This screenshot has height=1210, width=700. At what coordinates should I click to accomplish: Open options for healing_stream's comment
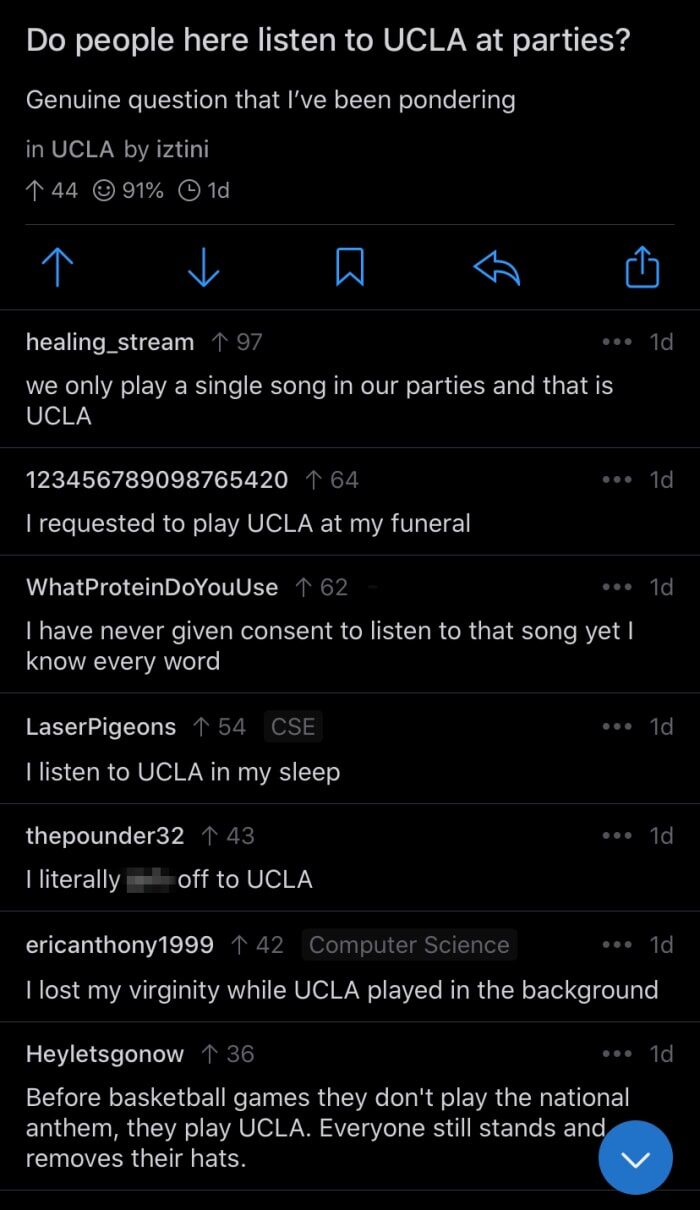point(617,342)
